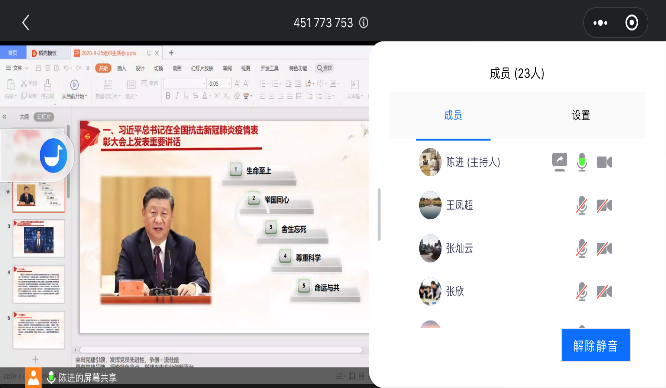The image size is (666, 388).
Task: Click the green microphone icon for 陈进
Action: (x=581, y=162)
